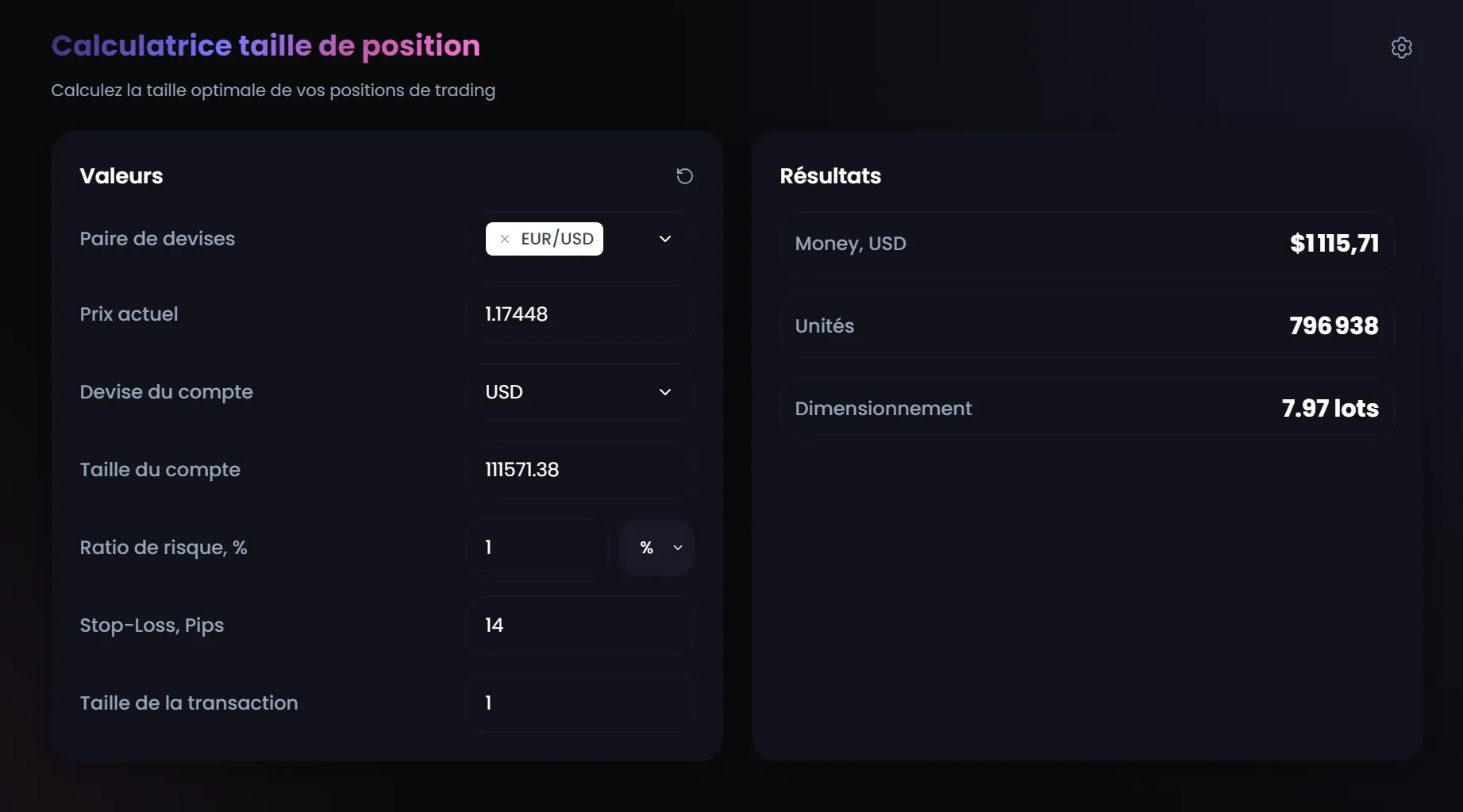Open the risk ratio % unit dropdown
Screen dimensions: 1463x812
point(656,548)
